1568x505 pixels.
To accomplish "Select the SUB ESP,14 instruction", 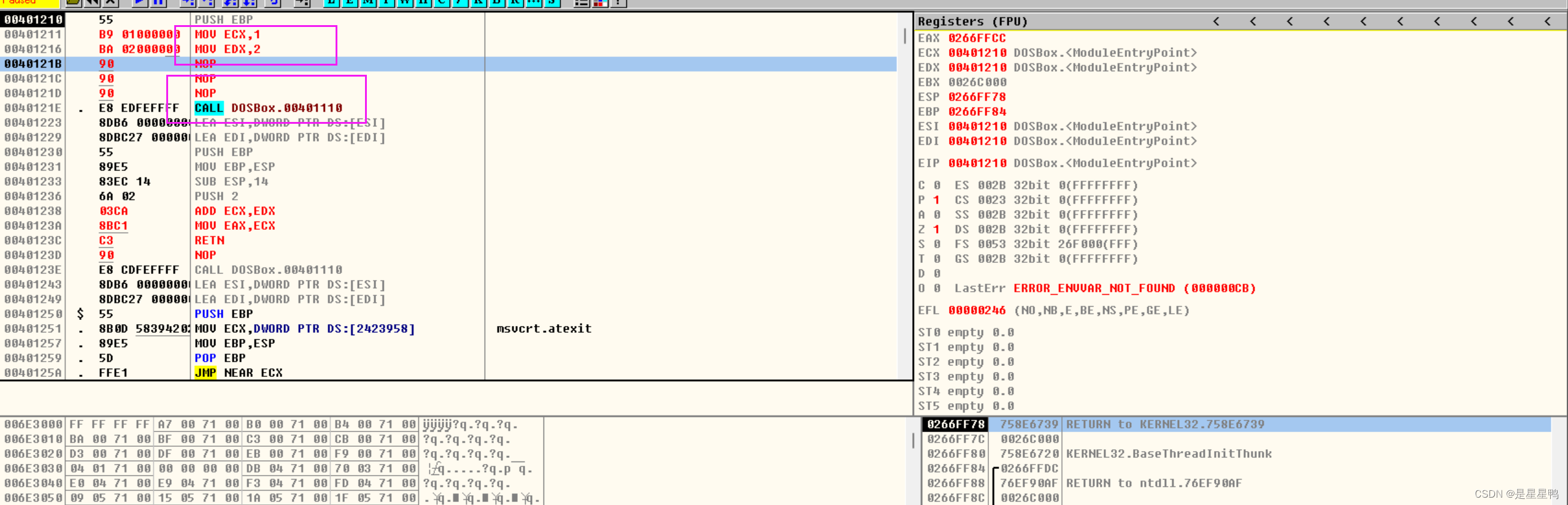I will pyautogui.click(x=231, y=181).
